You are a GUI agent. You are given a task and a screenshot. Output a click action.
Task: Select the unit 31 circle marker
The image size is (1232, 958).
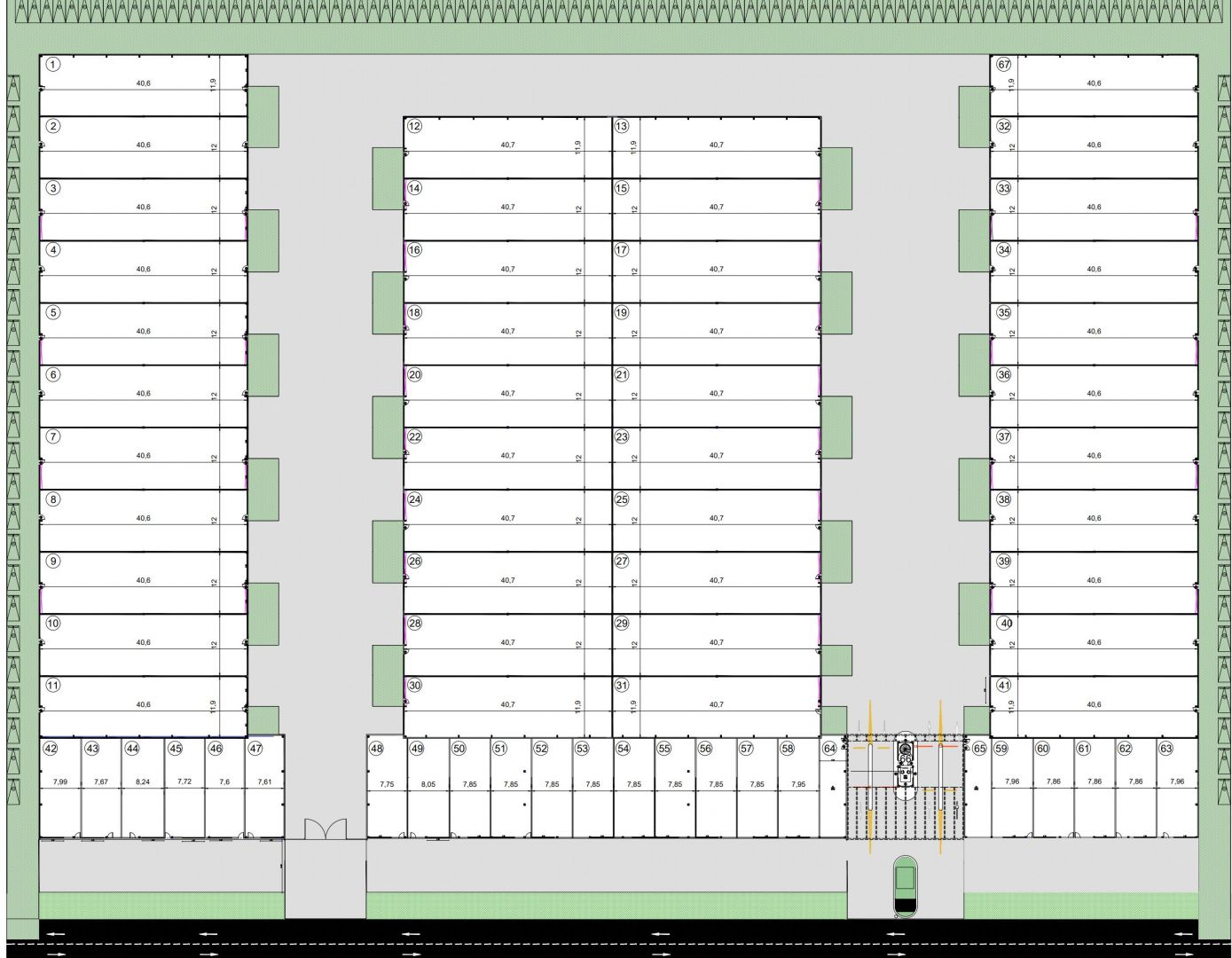coord(622,686)
